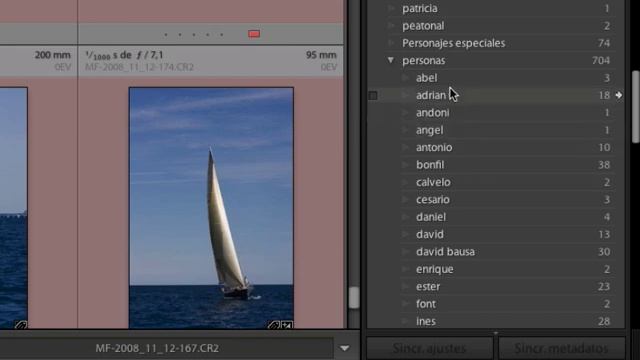Select the angel keyword

(429, 130)
